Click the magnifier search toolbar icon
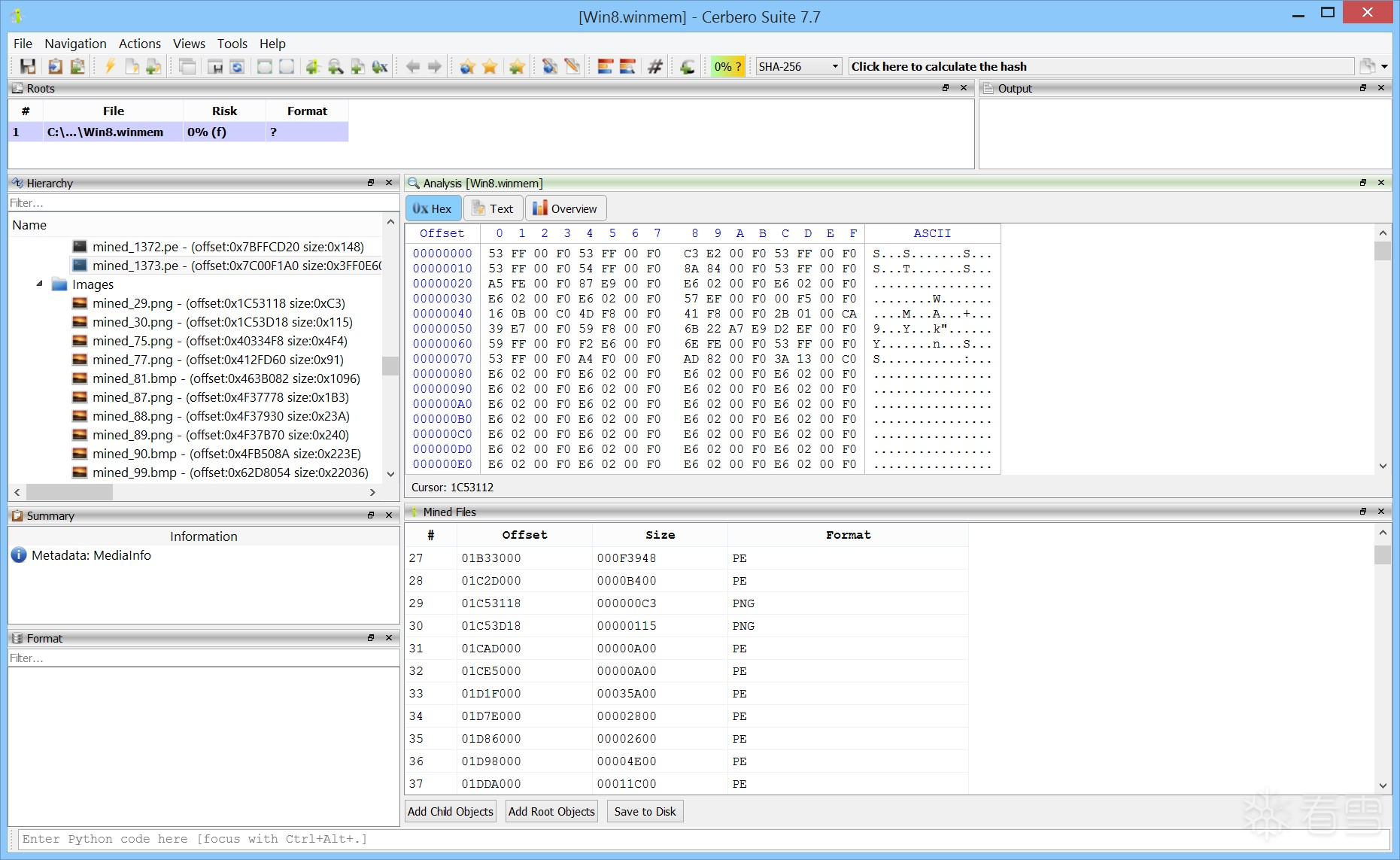This screenshot has width=1400, height=860. click(336, 67)
